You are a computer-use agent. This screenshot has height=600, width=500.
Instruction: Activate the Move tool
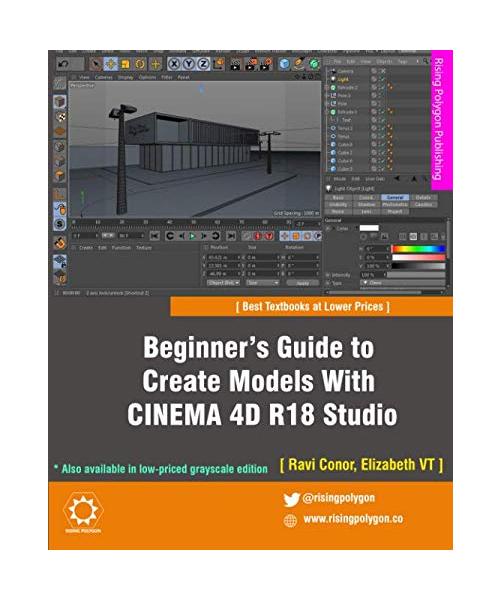110,64
